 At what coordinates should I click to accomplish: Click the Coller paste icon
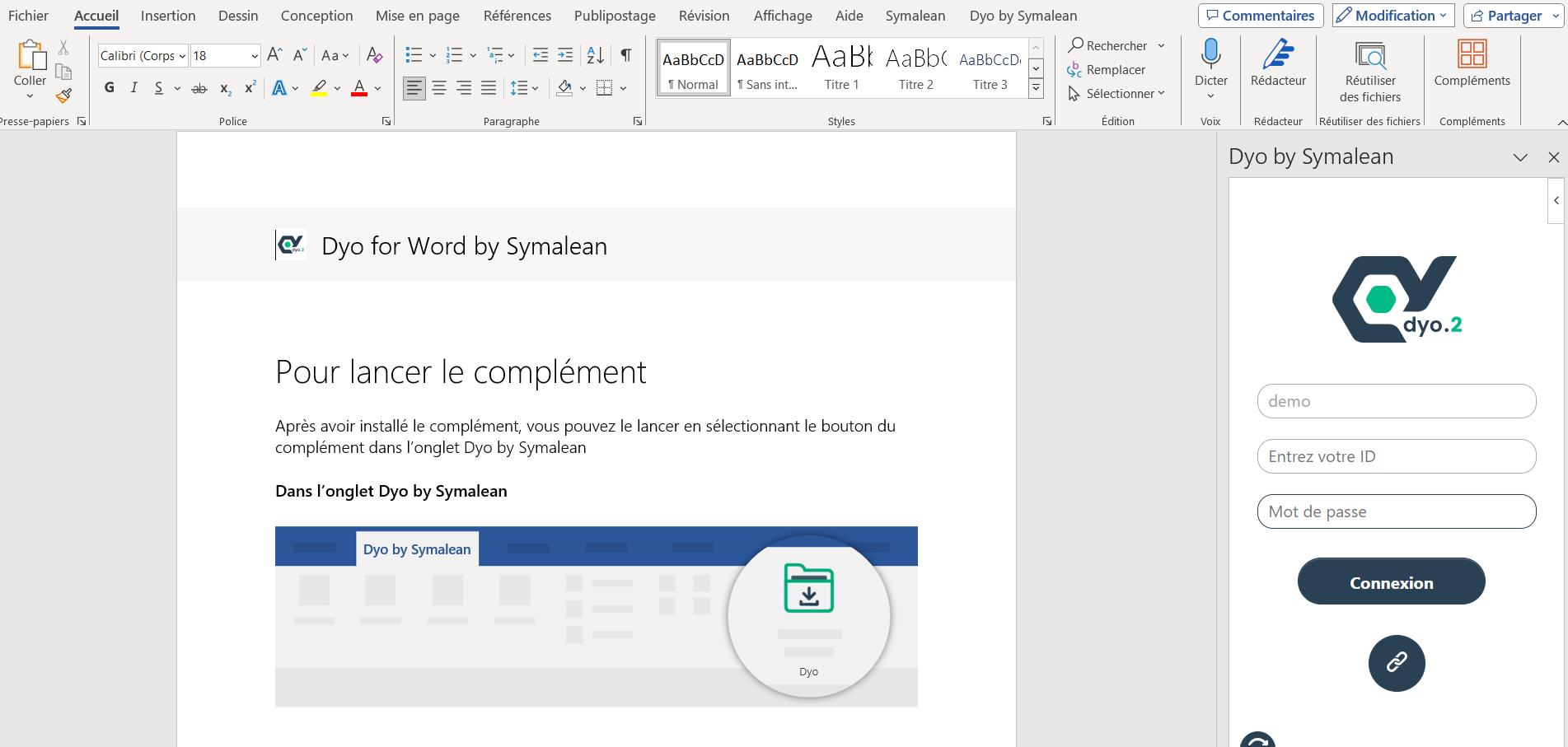click(30, 55)
